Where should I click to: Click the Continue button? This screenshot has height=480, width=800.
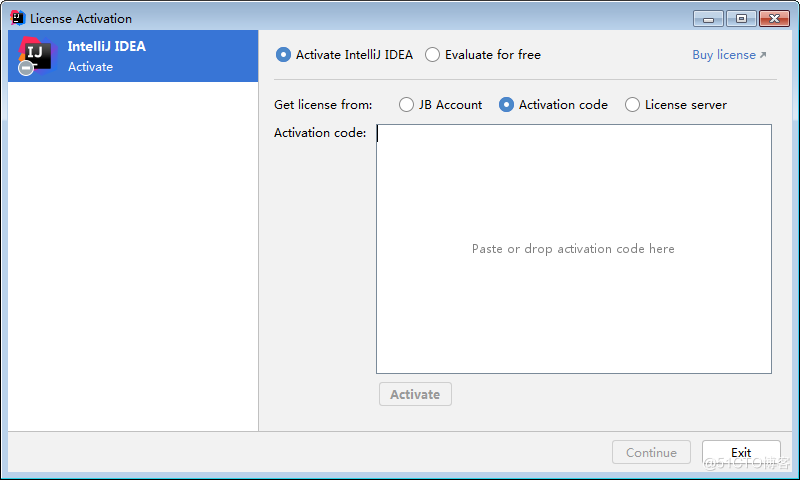(651, 453)
